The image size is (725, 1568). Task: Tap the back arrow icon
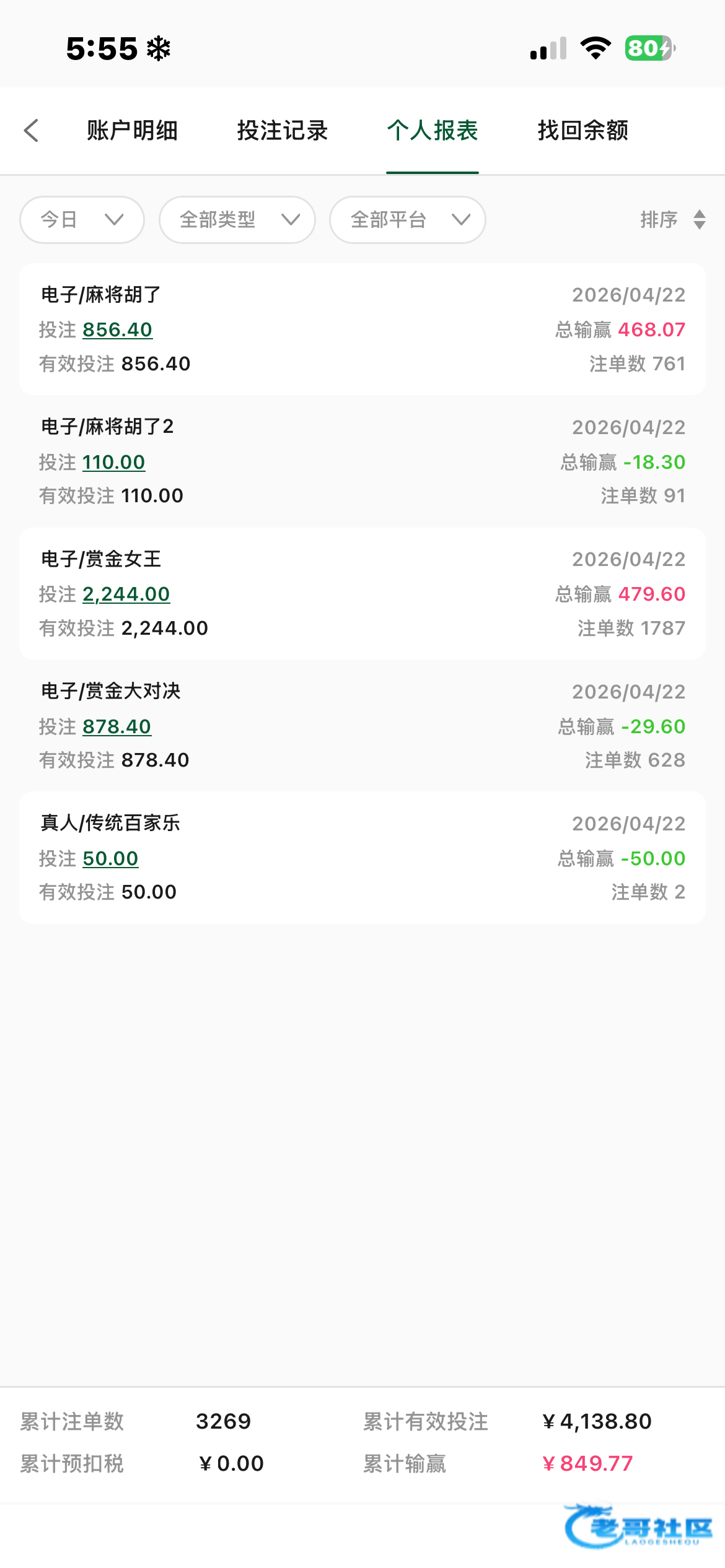click(31, 131)
